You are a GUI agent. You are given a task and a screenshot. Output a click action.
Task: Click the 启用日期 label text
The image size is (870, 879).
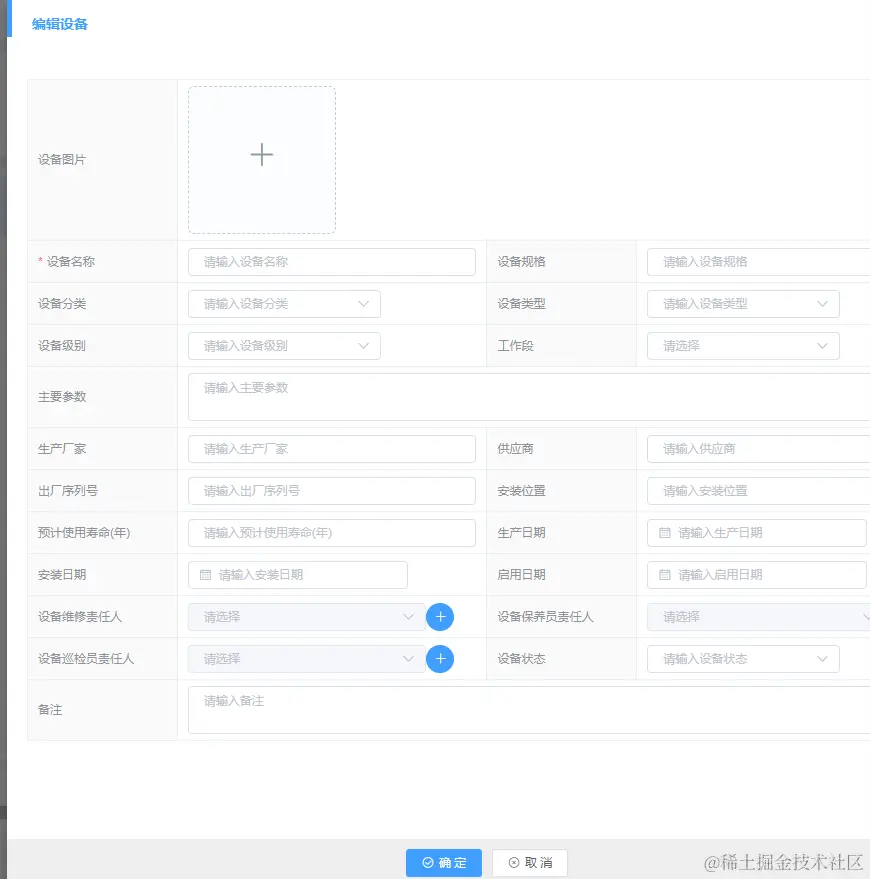tap(521, 575)
